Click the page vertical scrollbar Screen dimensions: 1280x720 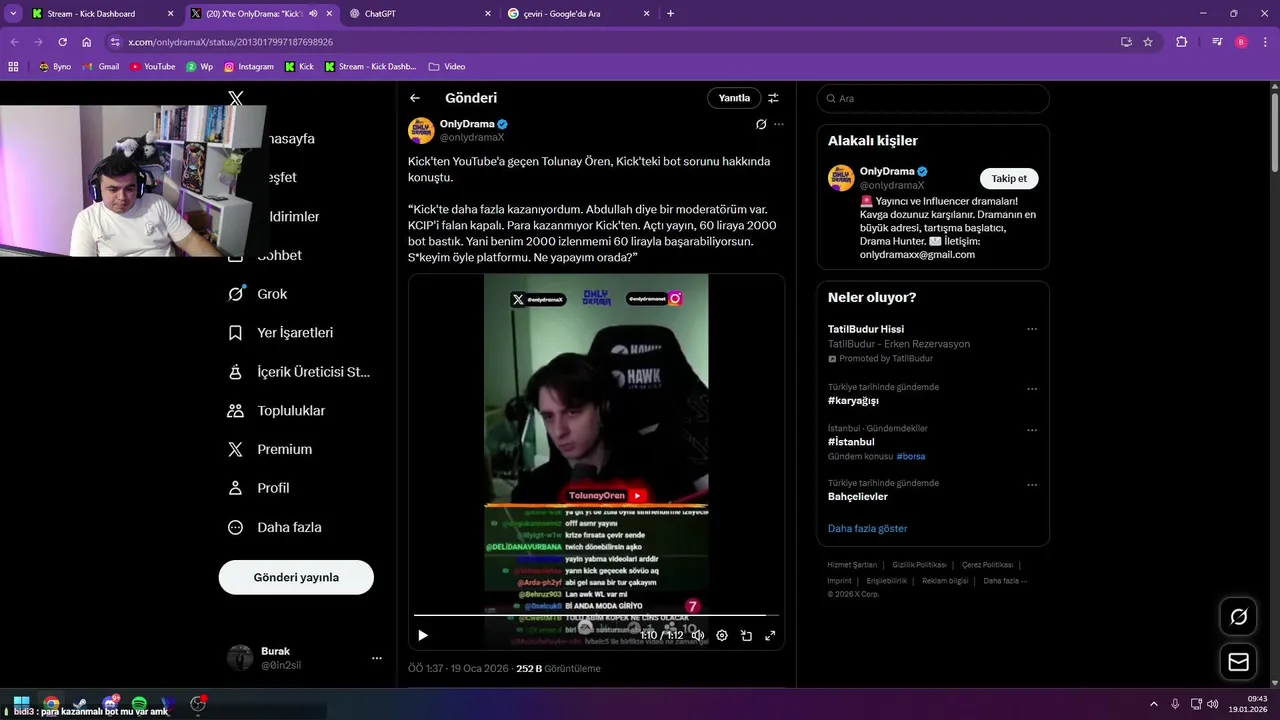point(1274,130)
